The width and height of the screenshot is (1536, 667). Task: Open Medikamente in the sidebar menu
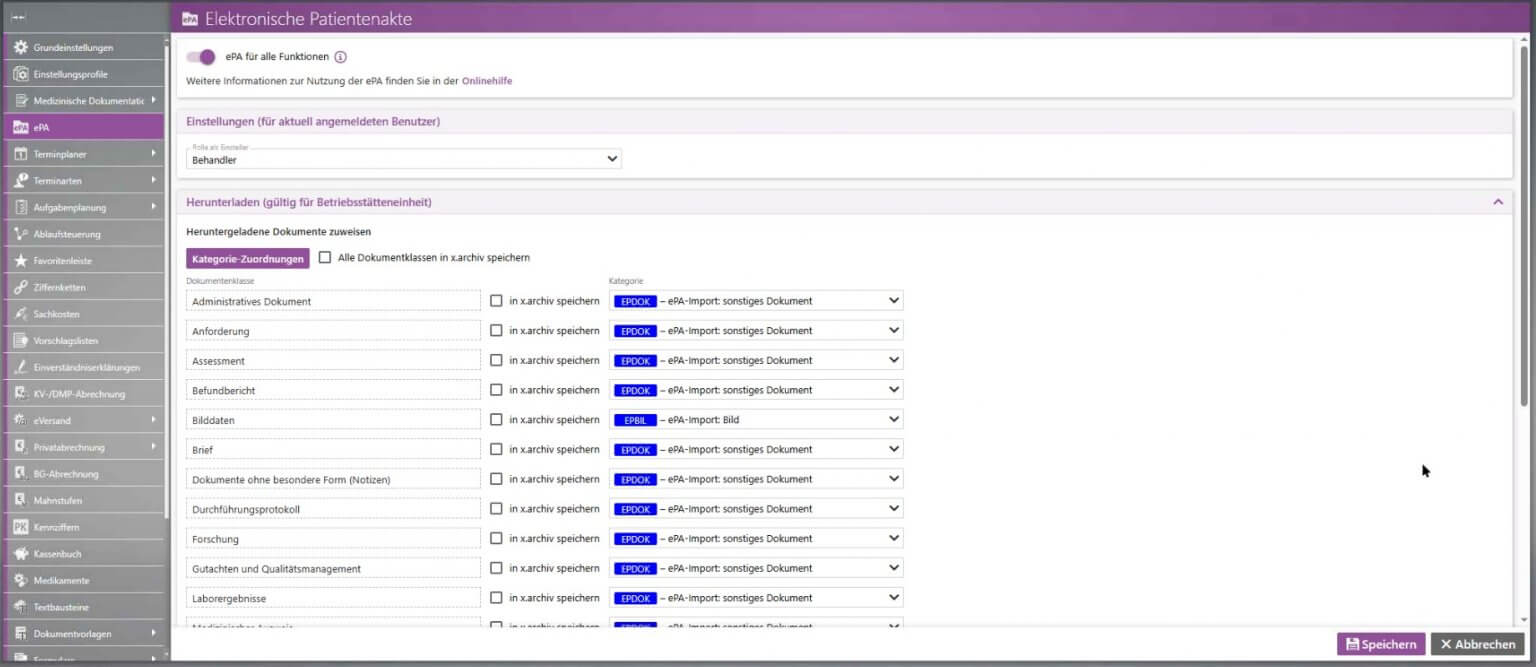(x=61, y=581)
